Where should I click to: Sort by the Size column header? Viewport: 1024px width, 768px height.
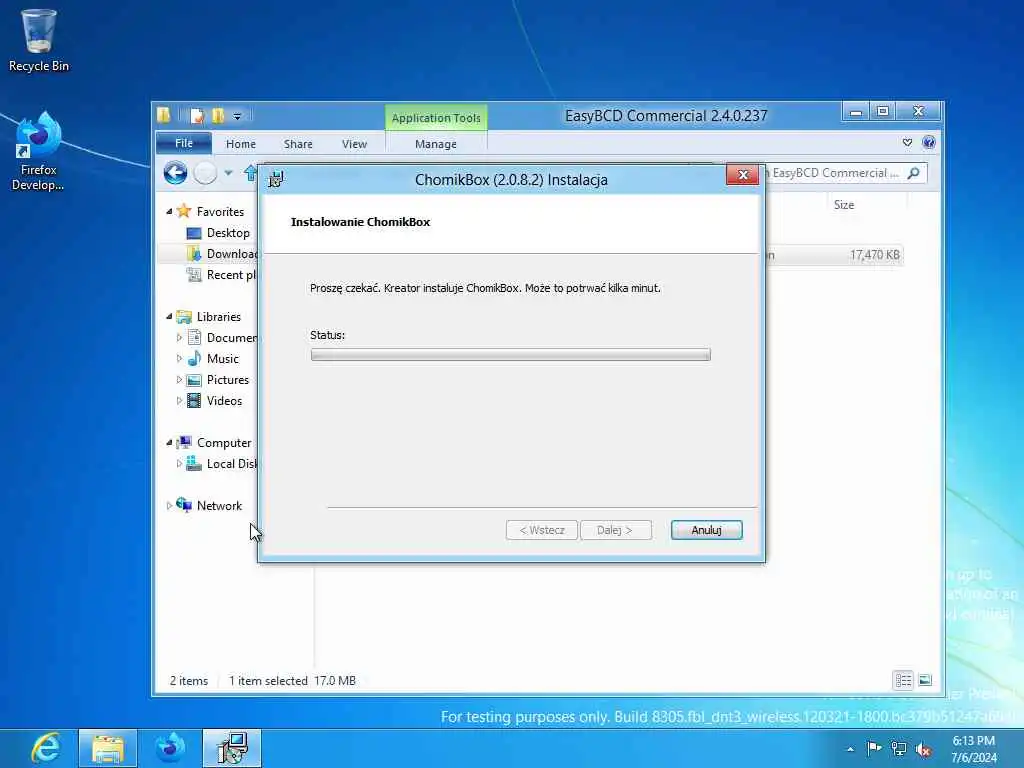point(844,204)
